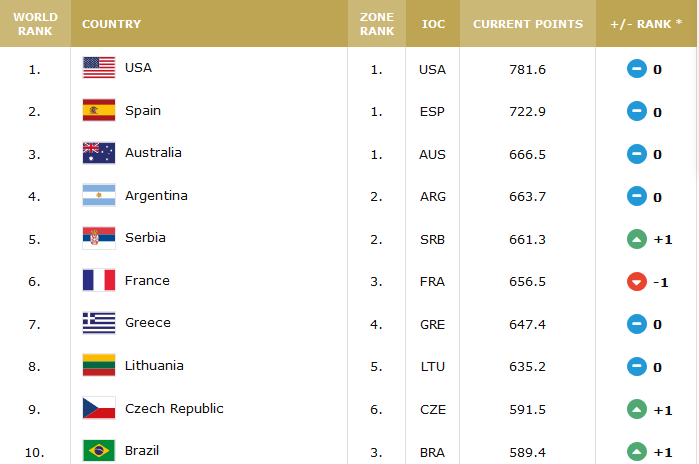699x464 pixels.
Task: Click the France flag icon
Action: [x=98, y=281]
